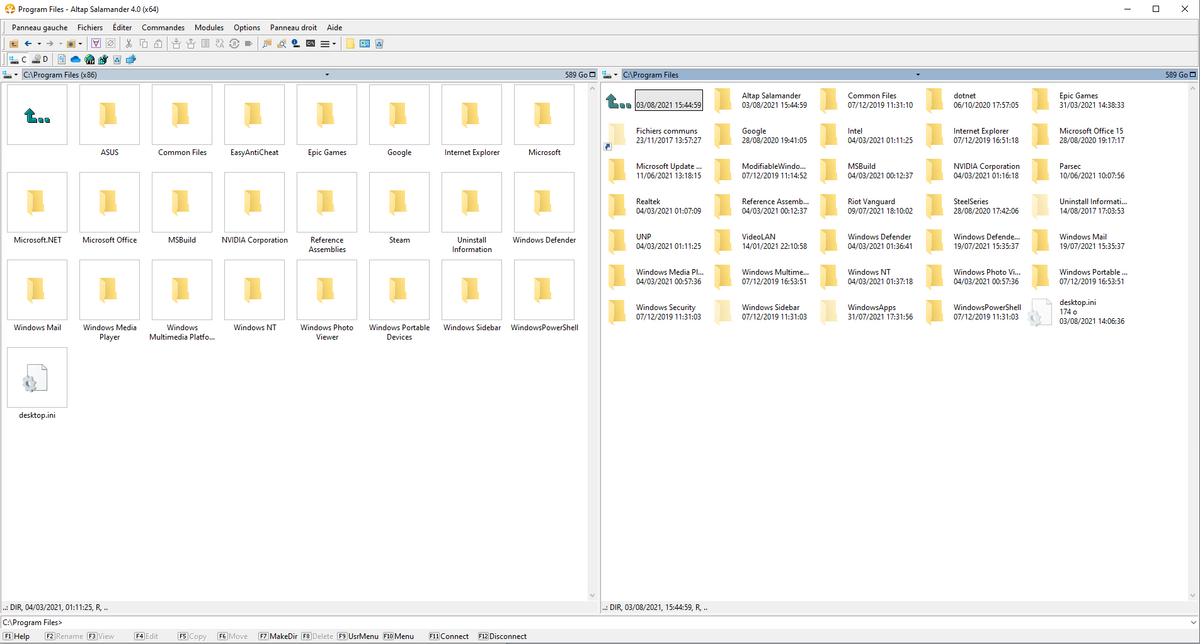The image size is (1200, 644).
Task: Select the Riot Vanguard folder
Action: (x=866, y=205)
